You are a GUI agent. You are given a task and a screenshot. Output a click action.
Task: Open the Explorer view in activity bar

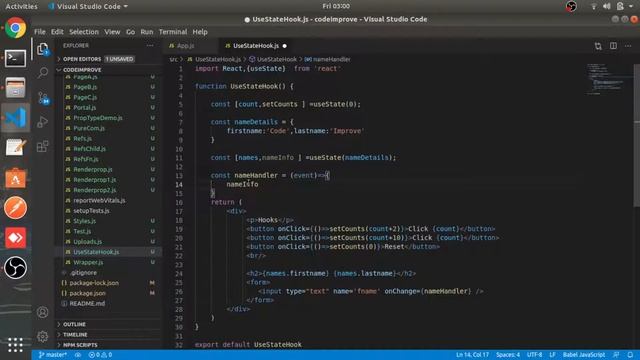43,49
